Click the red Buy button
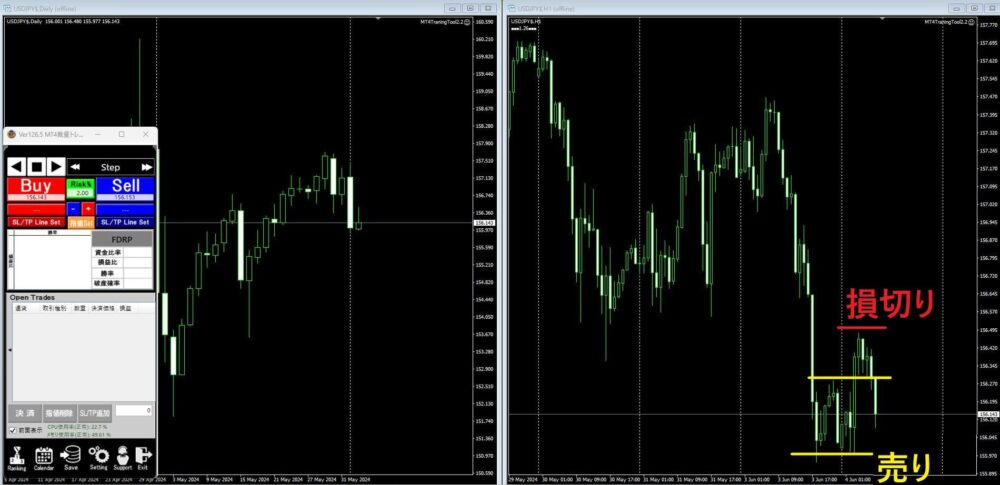The image size is (1000, 485). 36,189
